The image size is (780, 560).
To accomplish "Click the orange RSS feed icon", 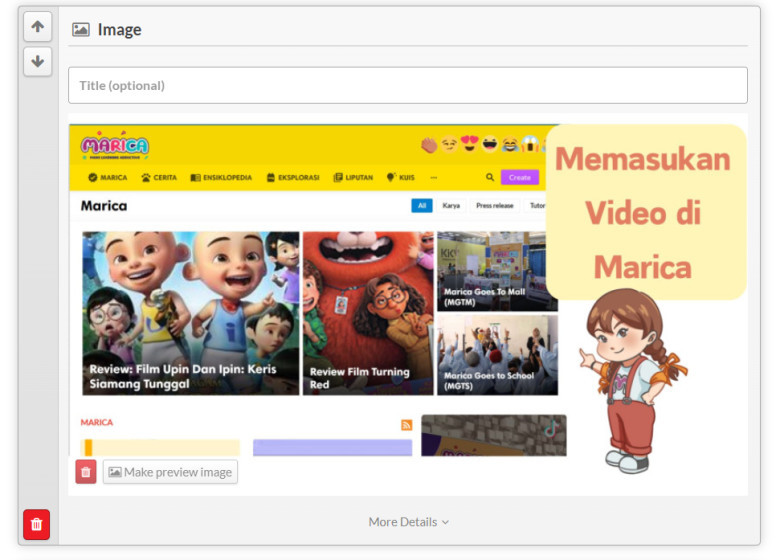I will (x=407, y=425).
